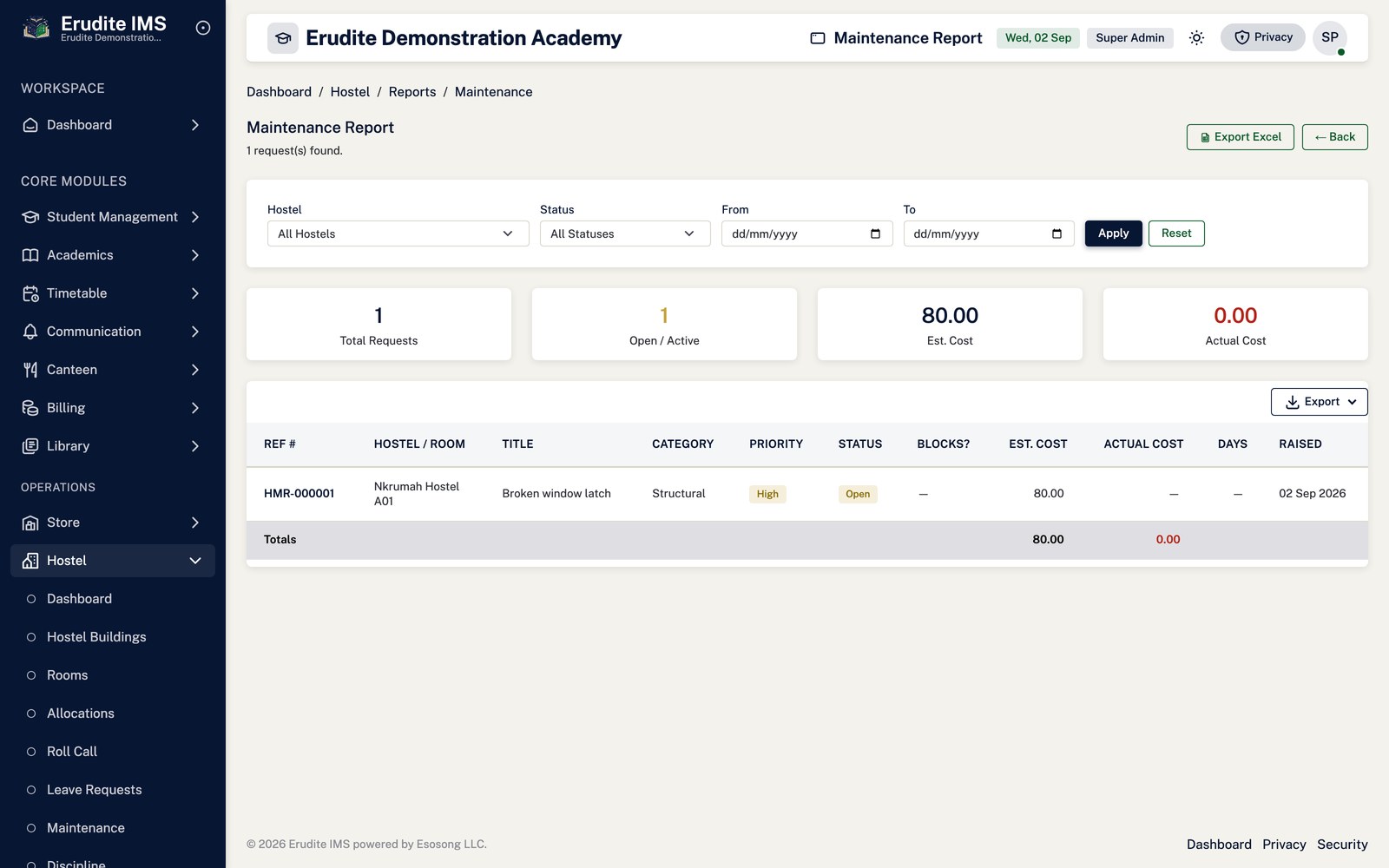Image resolution: width=1389 pixels, height=868 pixels.
Task: Click the Communication bell icon
Action: (30, 332)
